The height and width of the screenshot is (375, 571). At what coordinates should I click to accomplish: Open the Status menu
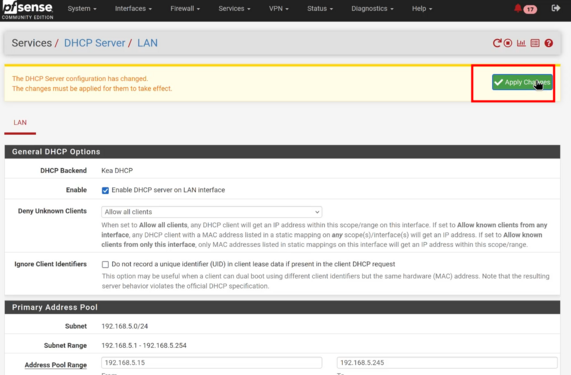320,9
